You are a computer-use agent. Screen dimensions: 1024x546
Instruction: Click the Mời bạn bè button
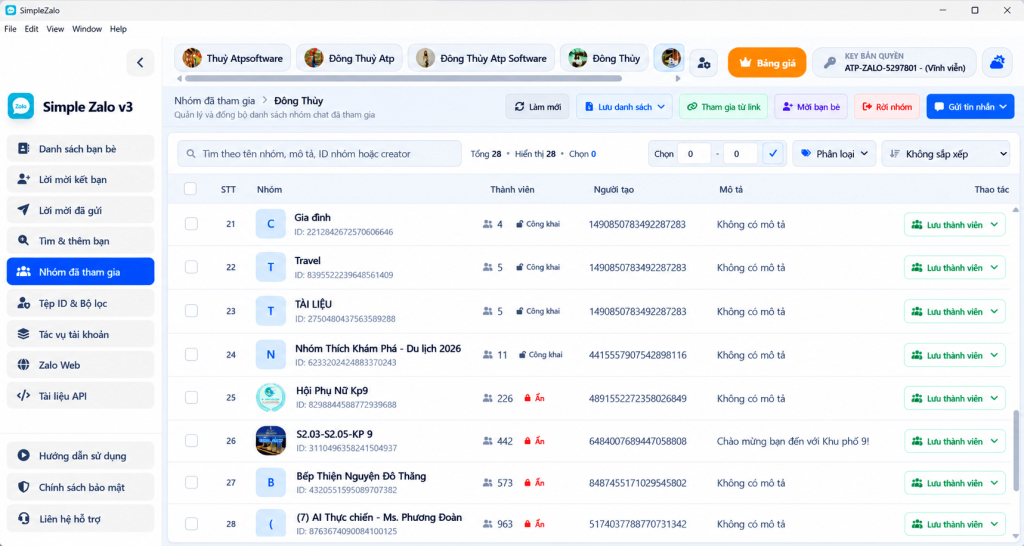[811, 106]
